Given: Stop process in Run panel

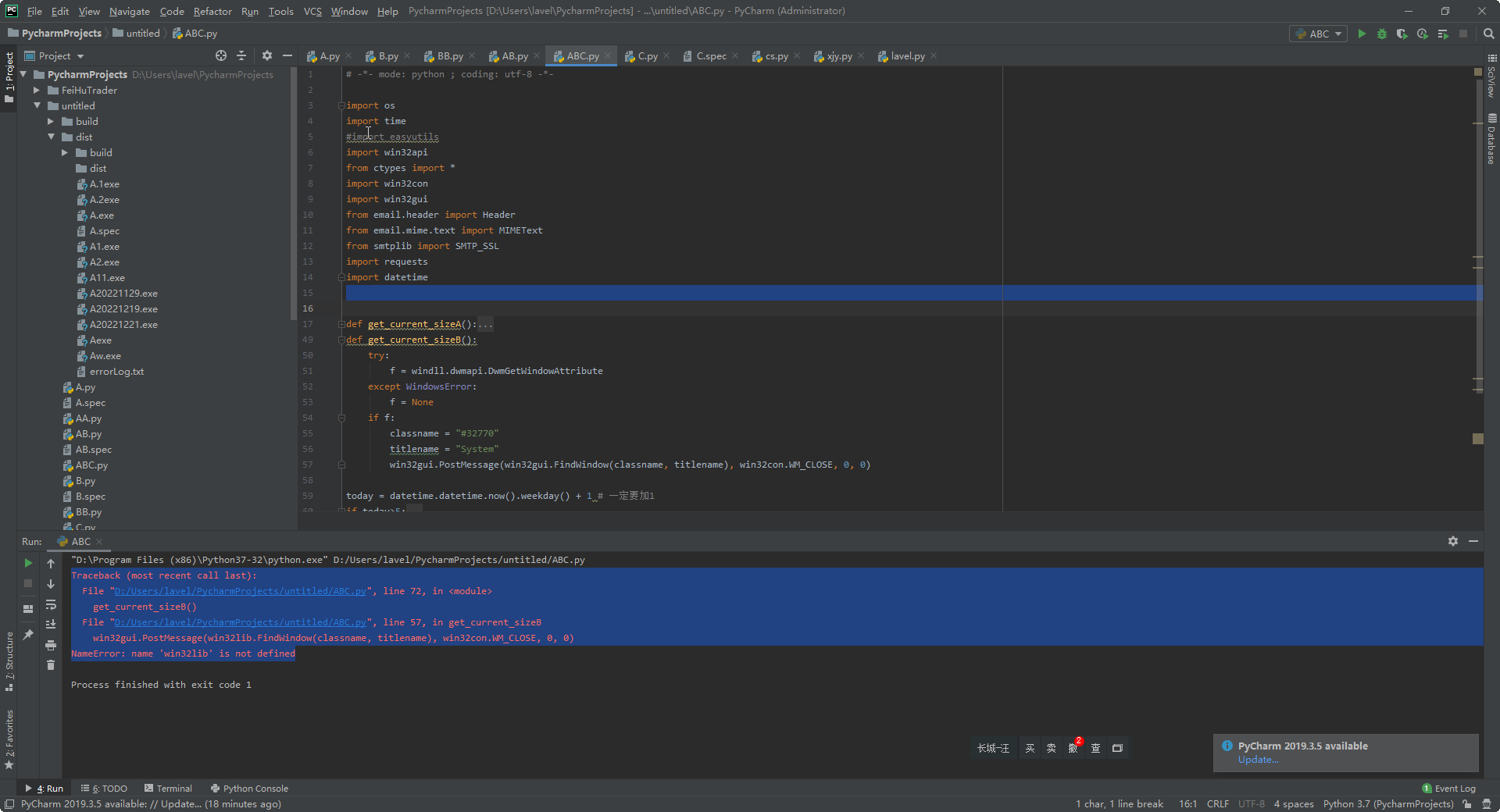Looking at the screenshot, I should point(28,583).
